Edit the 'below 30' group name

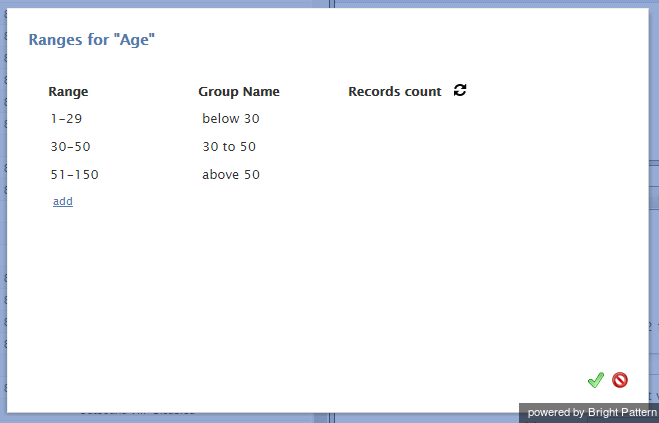[231, 119]
